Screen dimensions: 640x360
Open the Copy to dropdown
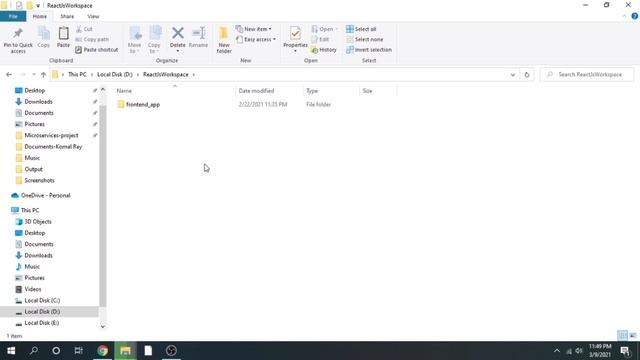[154, 40]
